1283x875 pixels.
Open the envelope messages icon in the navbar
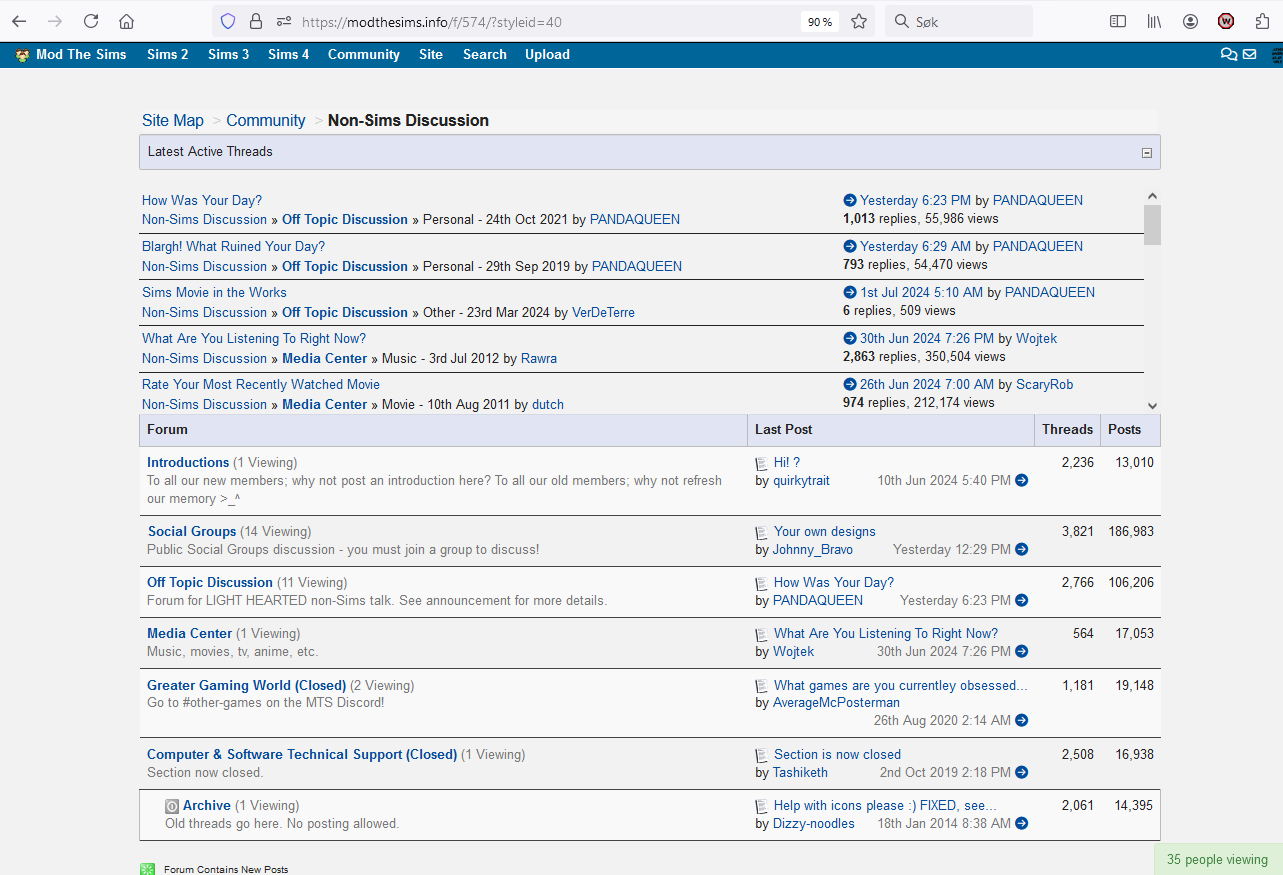point(1250,54)
